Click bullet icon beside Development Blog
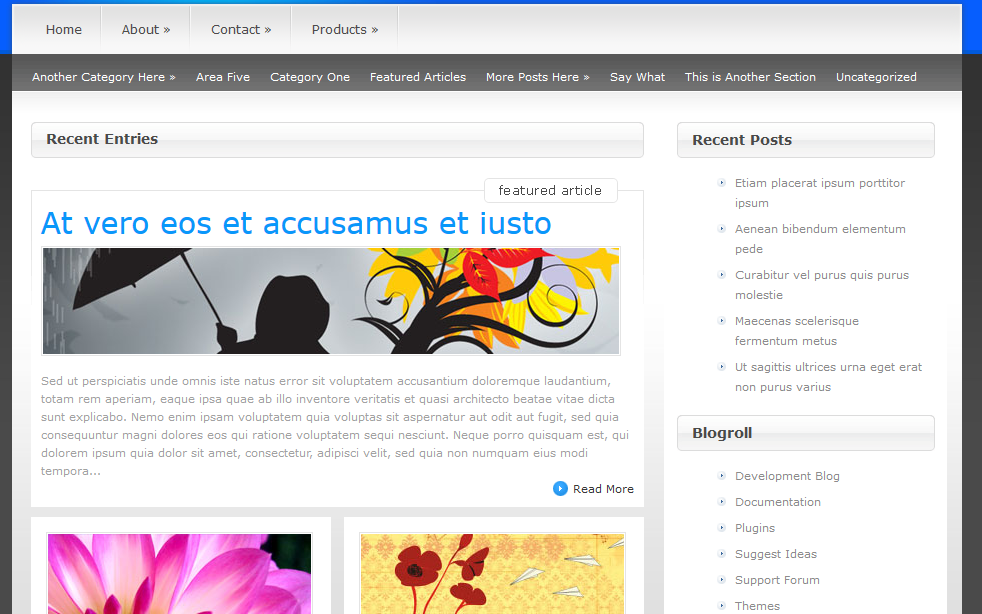Viewport: 982px width, 614px height. click(x=721, y=476)
